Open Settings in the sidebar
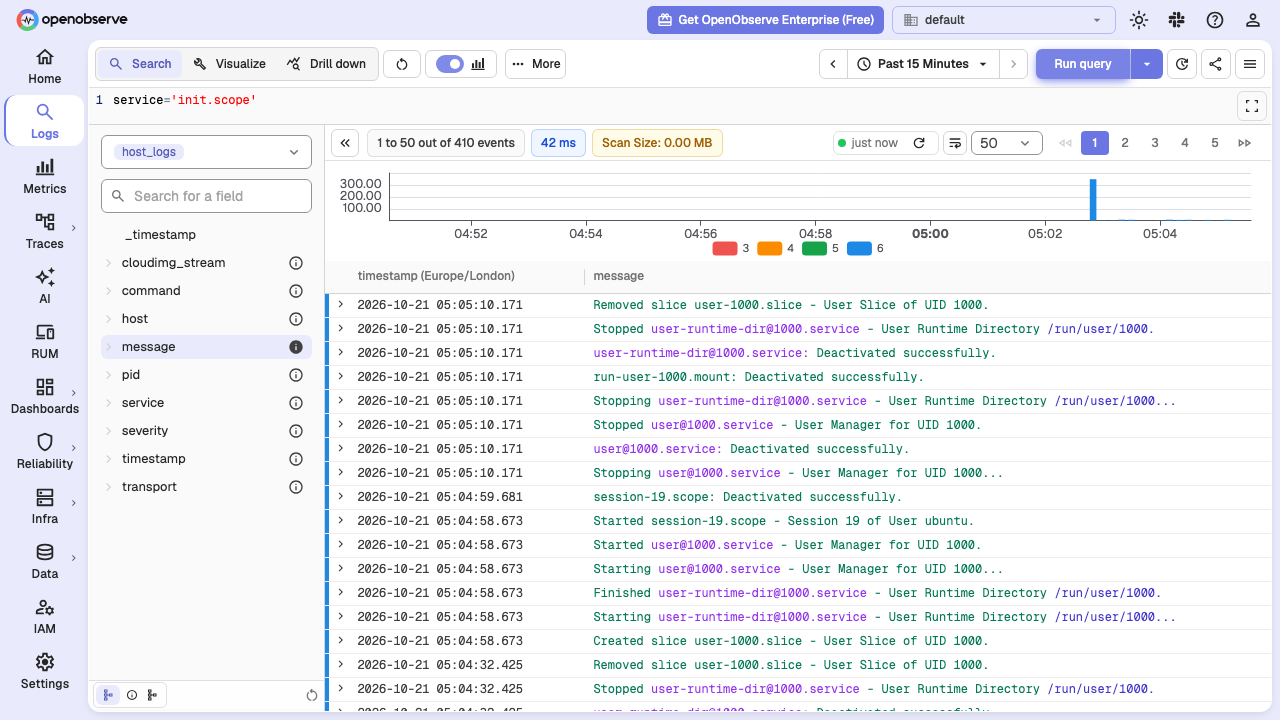 [45, 672]
